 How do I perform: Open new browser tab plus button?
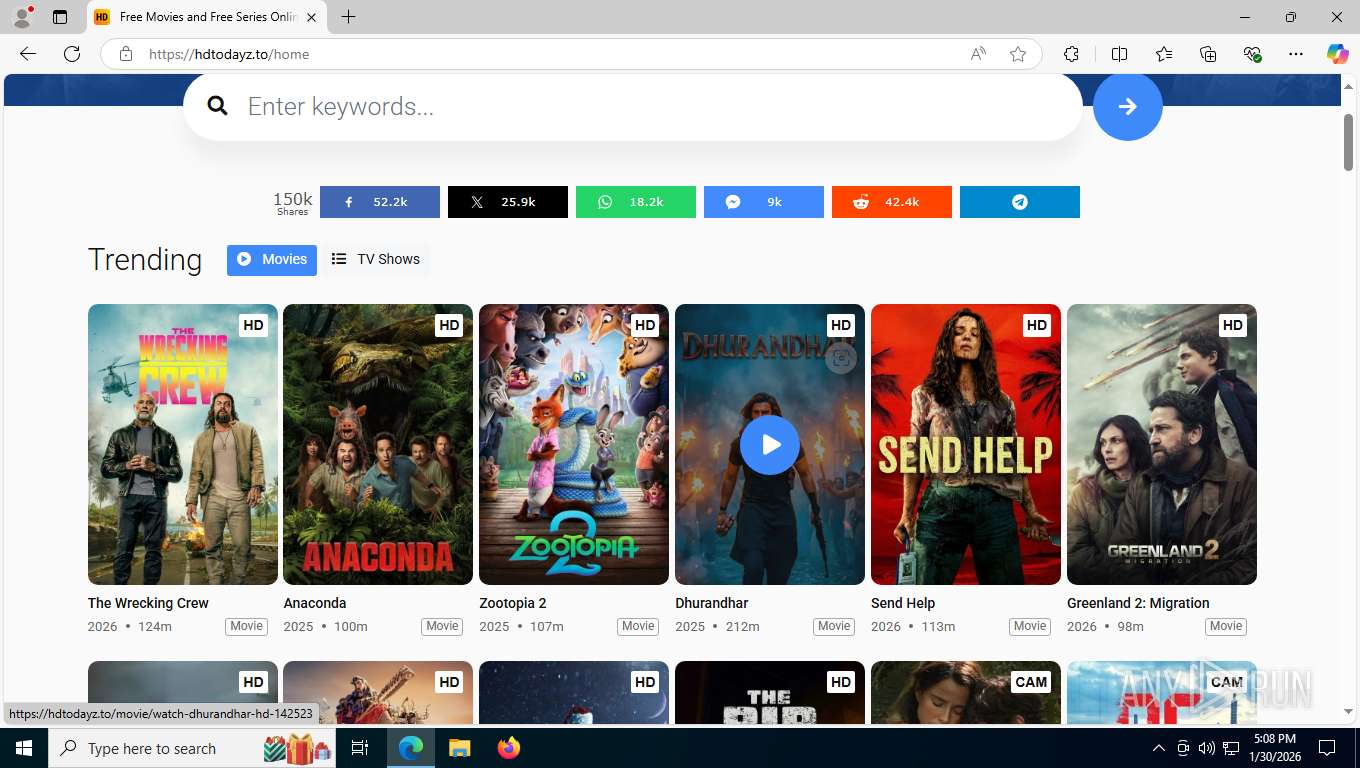[x=348, y=17]
